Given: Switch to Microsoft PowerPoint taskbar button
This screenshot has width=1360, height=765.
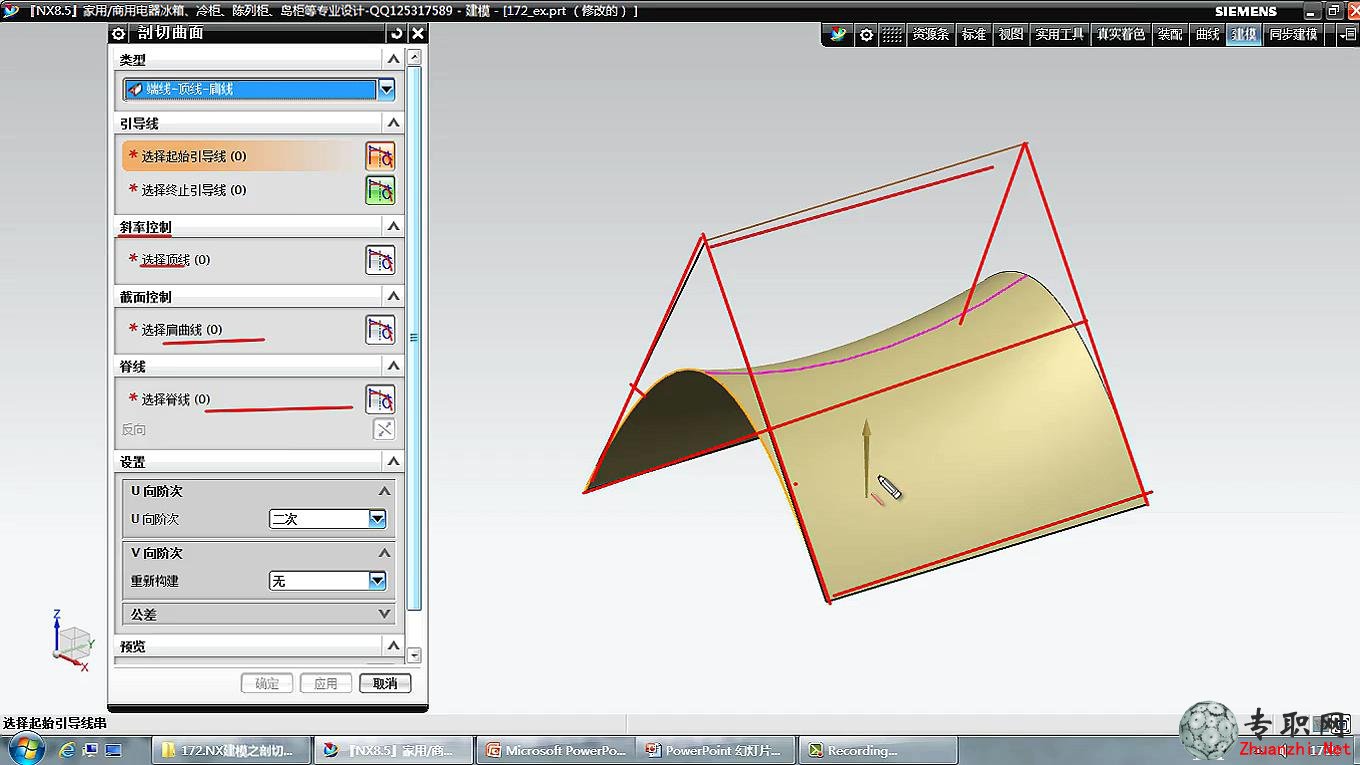Looking at the screenshot, I should [555, 750].
